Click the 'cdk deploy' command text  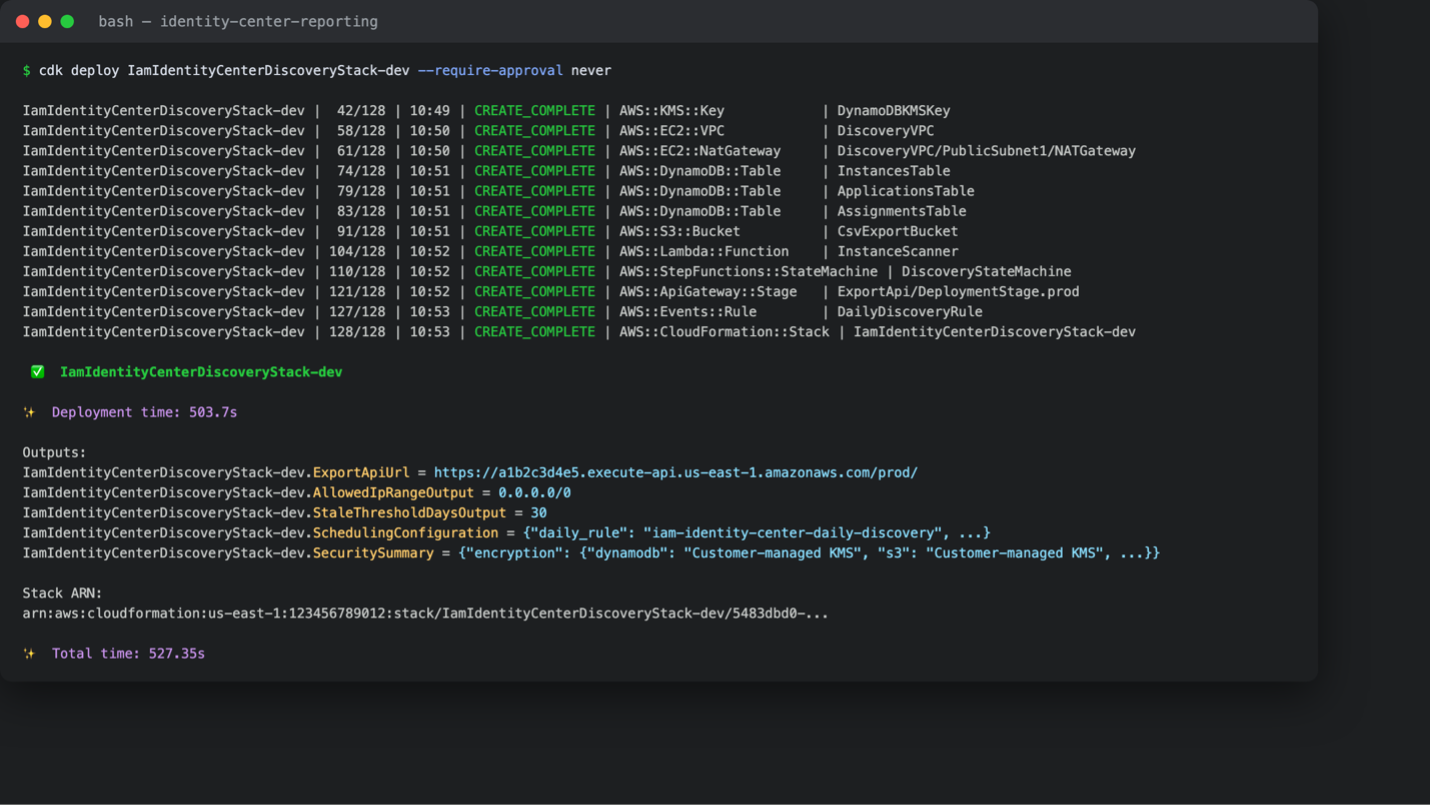pos(79,71)
